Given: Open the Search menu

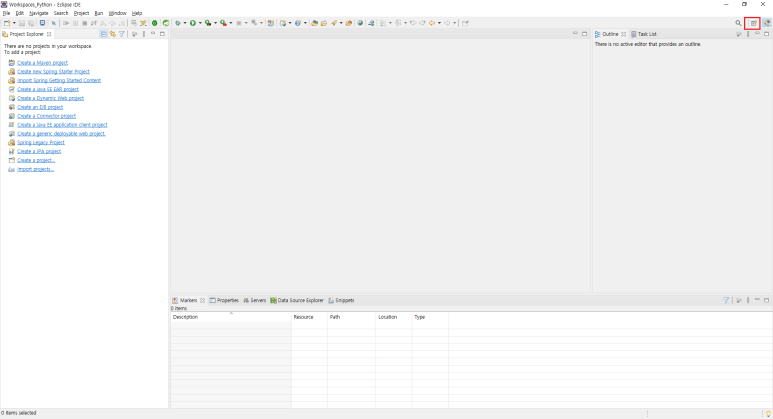Looking at the screenshot, I should (61, 13).
